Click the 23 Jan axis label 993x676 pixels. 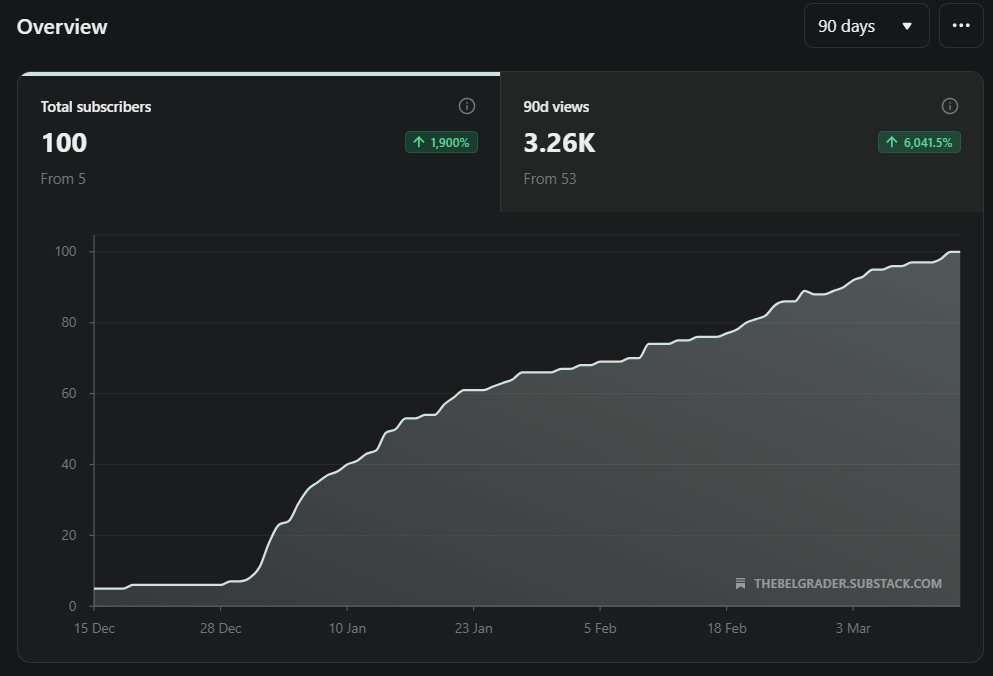coord(474,628)
